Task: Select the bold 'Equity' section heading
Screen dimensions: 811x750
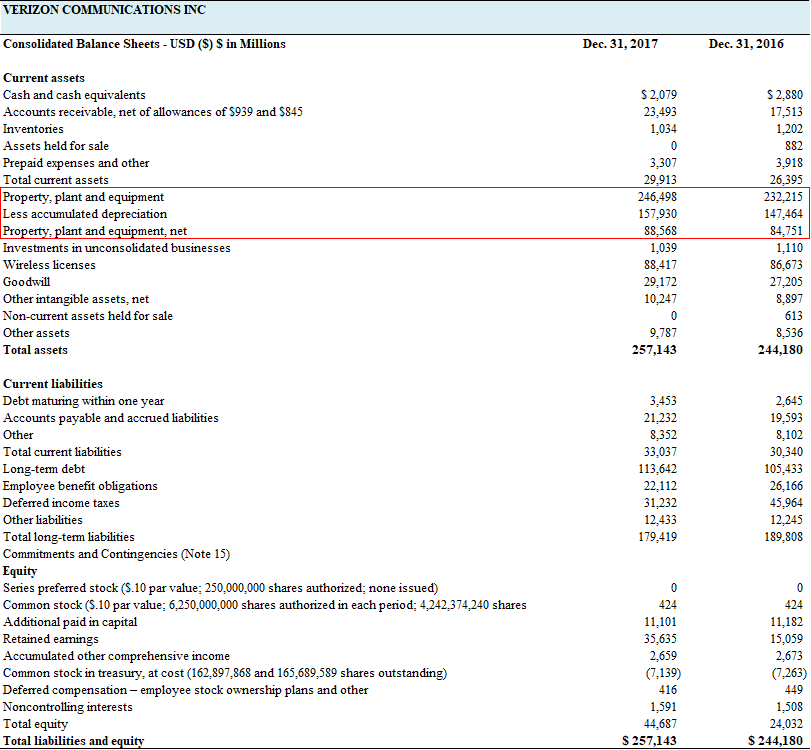Action: 20,572
